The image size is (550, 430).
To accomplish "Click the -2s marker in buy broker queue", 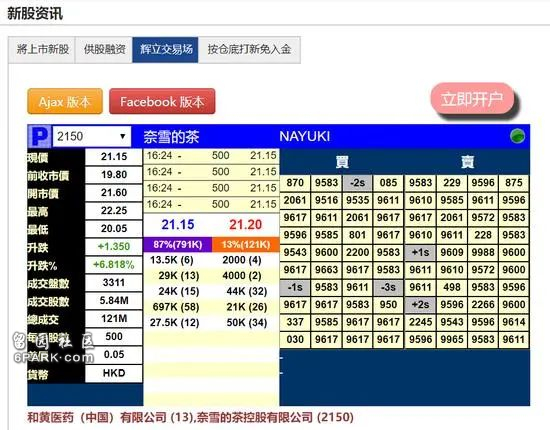I will tap(357, 183).
